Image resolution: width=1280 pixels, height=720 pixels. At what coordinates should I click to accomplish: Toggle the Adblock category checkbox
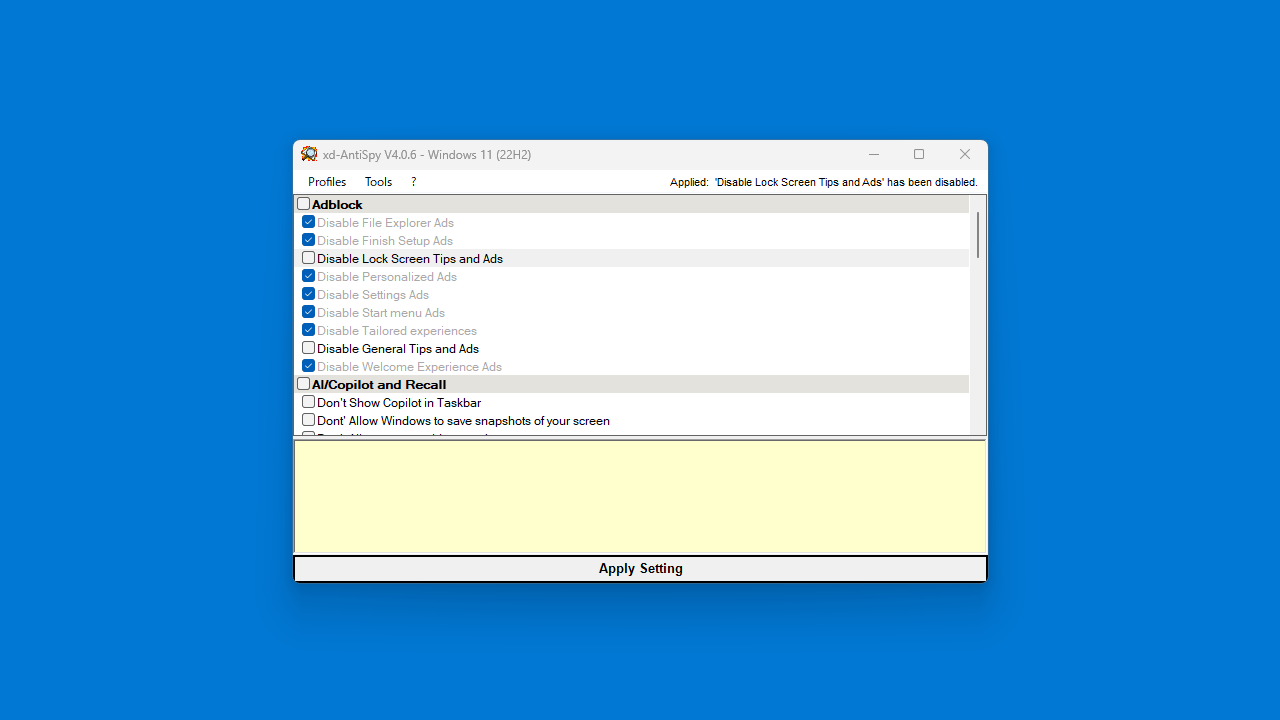pyautogui.click(x=304, y=204)
